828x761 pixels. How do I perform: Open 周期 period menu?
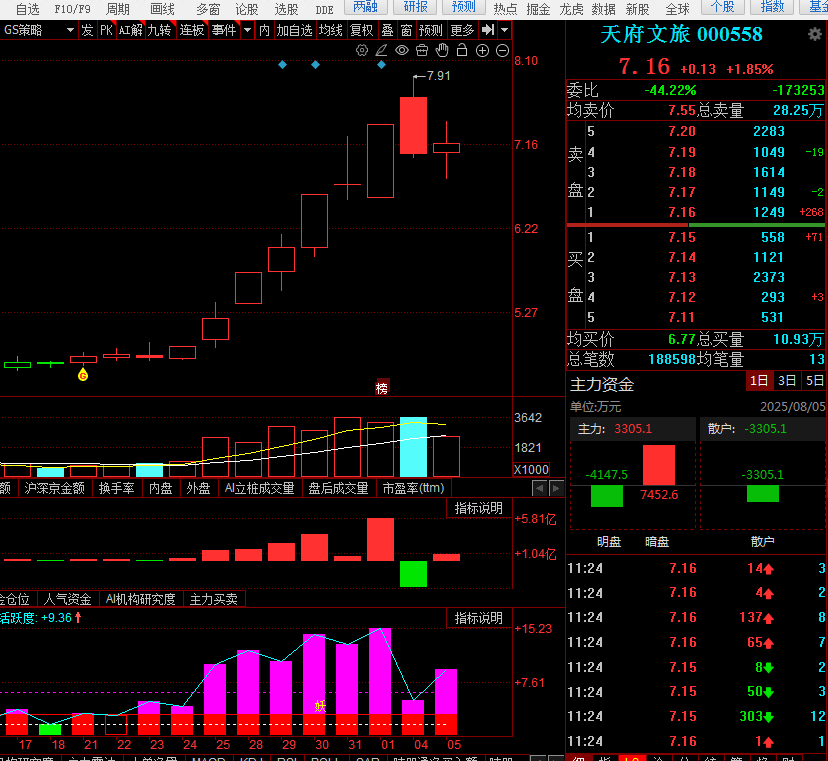tap(118, 8)
